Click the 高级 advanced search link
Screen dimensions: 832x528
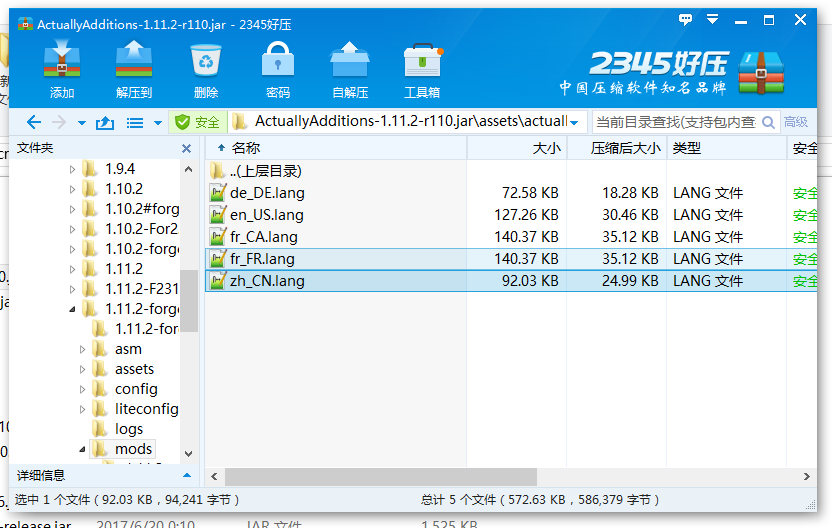tap(796, 122)
